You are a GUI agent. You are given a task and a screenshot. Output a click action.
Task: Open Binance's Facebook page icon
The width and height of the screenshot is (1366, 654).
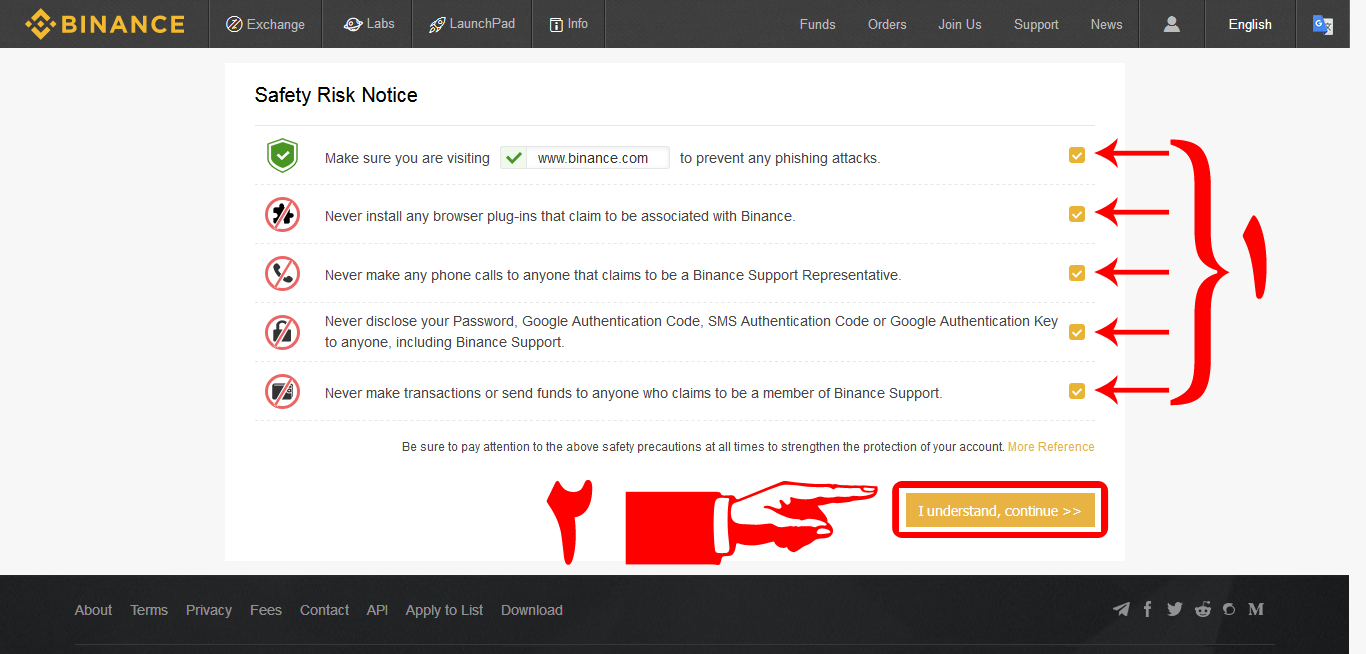1148,609
